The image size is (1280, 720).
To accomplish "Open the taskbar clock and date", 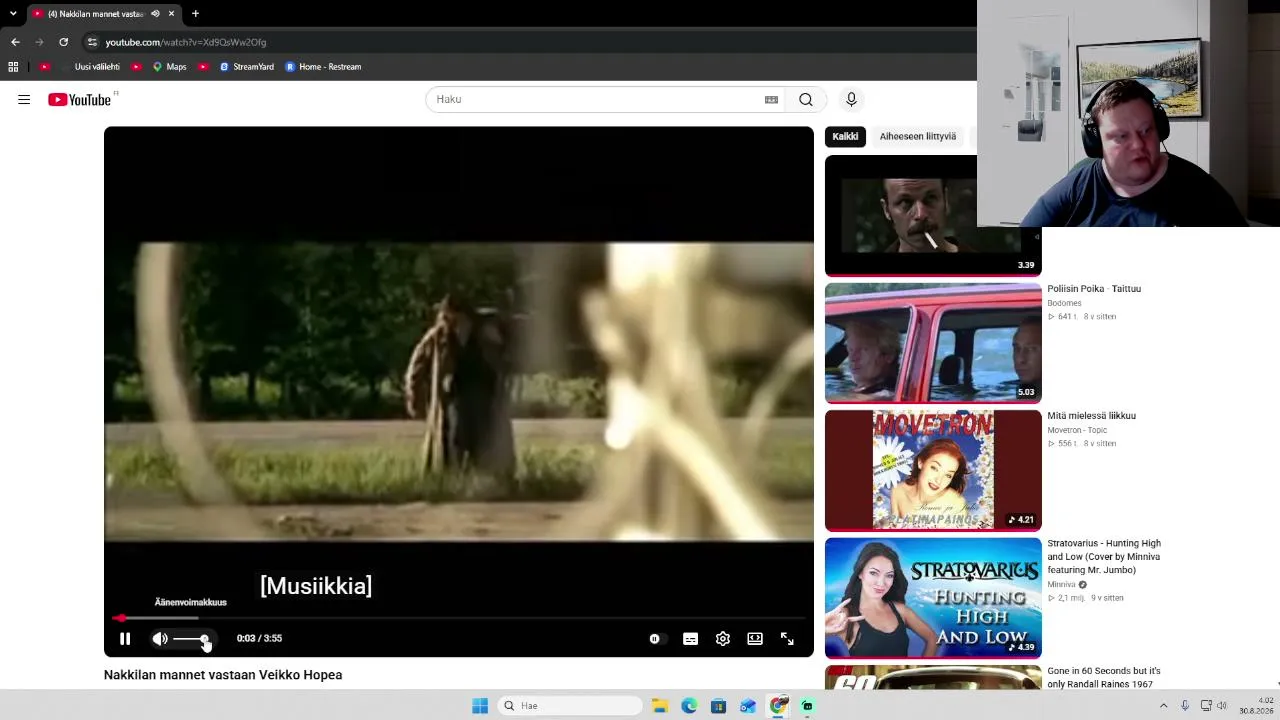I will 1256,706.
